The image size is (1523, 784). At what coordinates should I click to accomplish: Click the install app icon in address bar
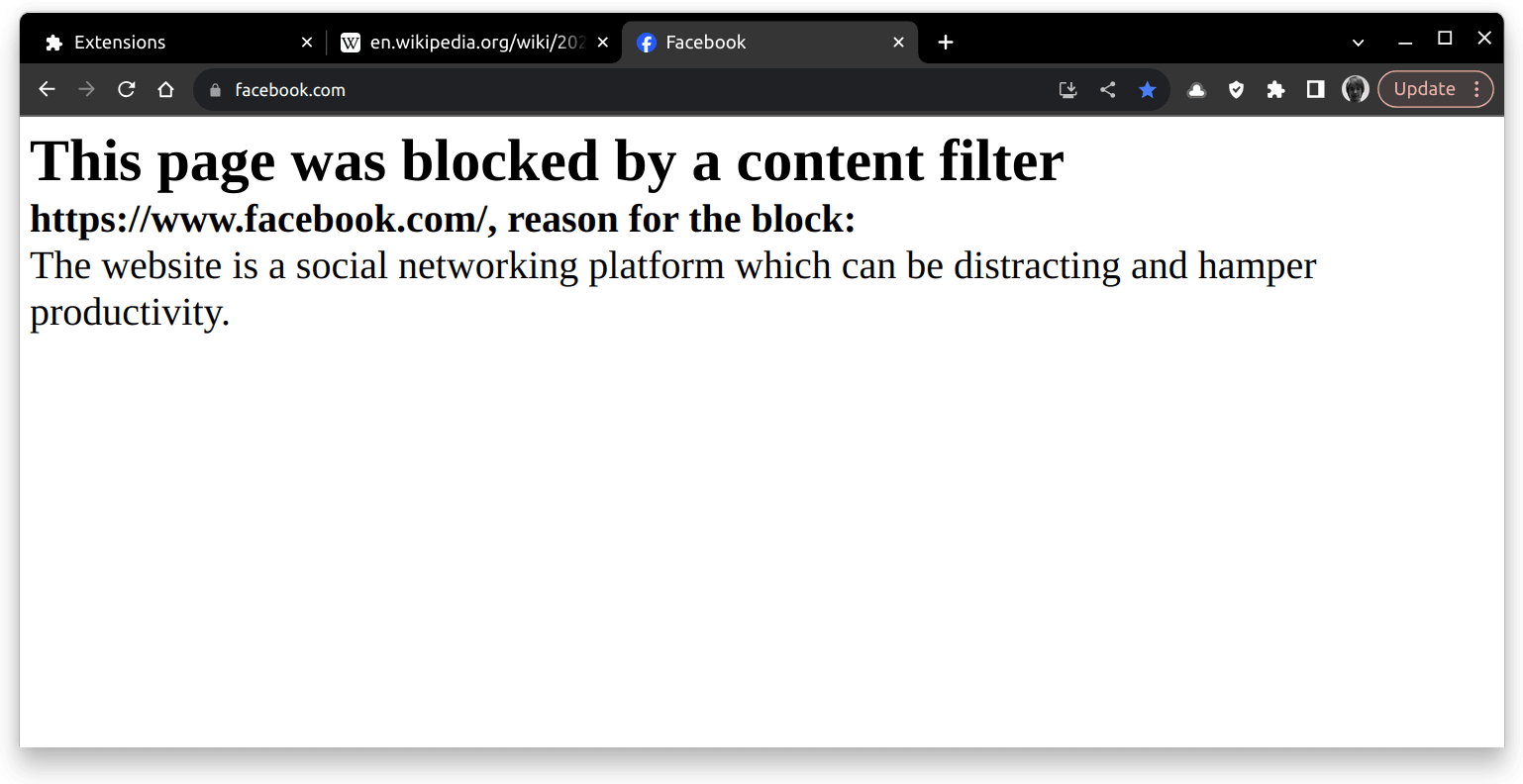pos(1067,90)
